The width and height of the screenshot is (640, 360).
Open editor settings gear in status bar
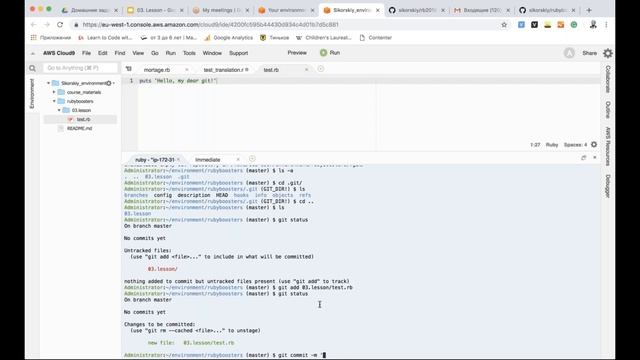tap(594, 144)
